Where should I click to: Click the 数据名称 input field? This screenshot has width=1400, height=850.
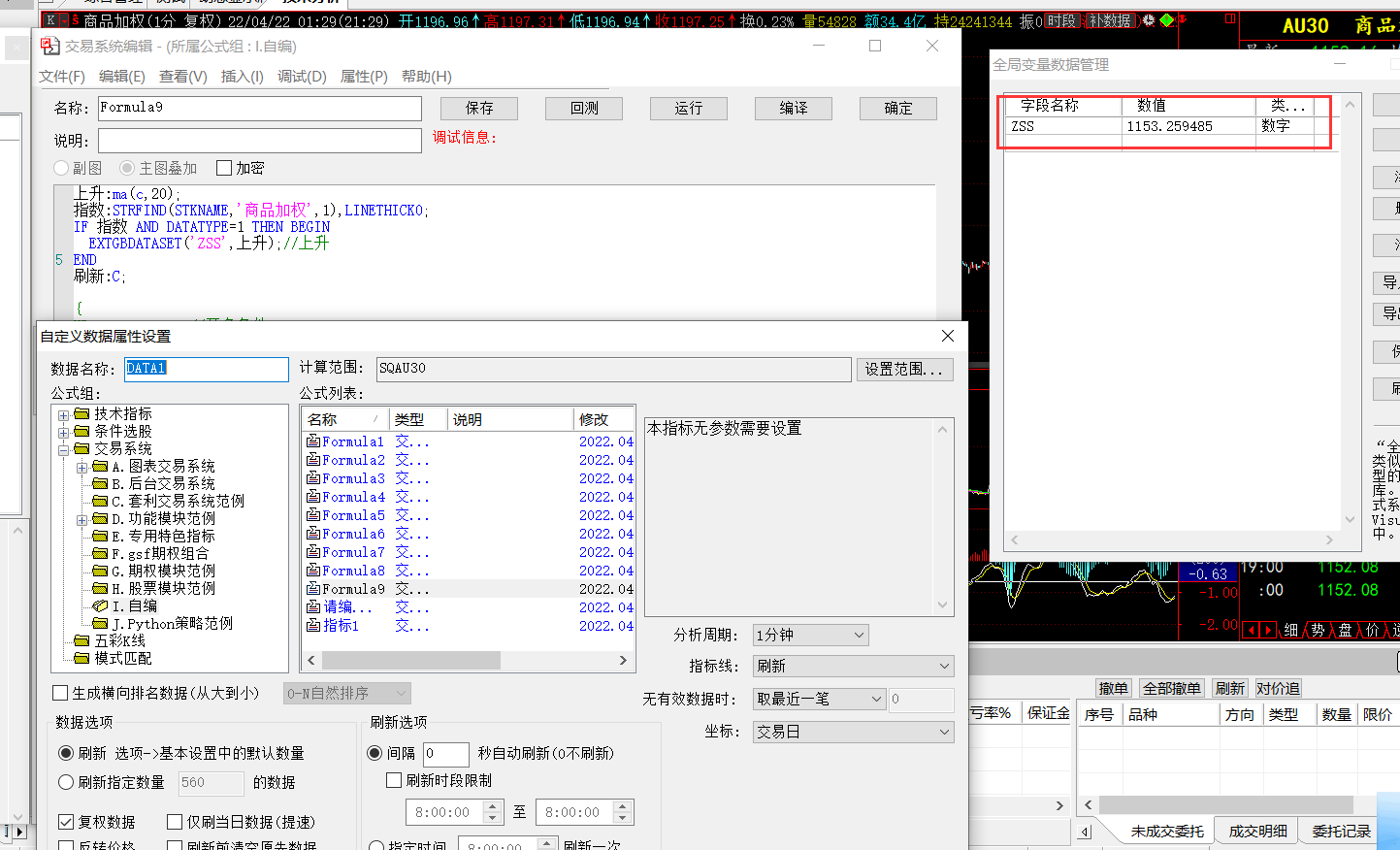207,369
